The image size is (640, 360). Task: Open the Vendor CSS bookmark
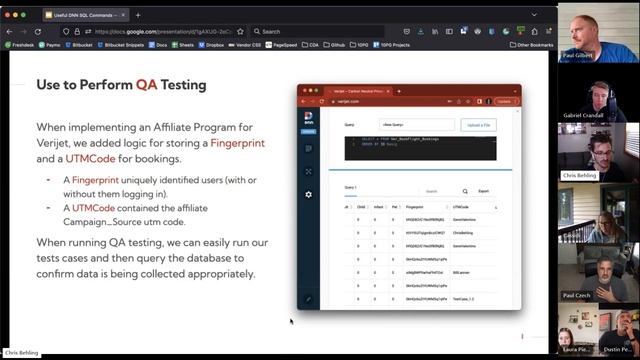[x=245, y=45]
